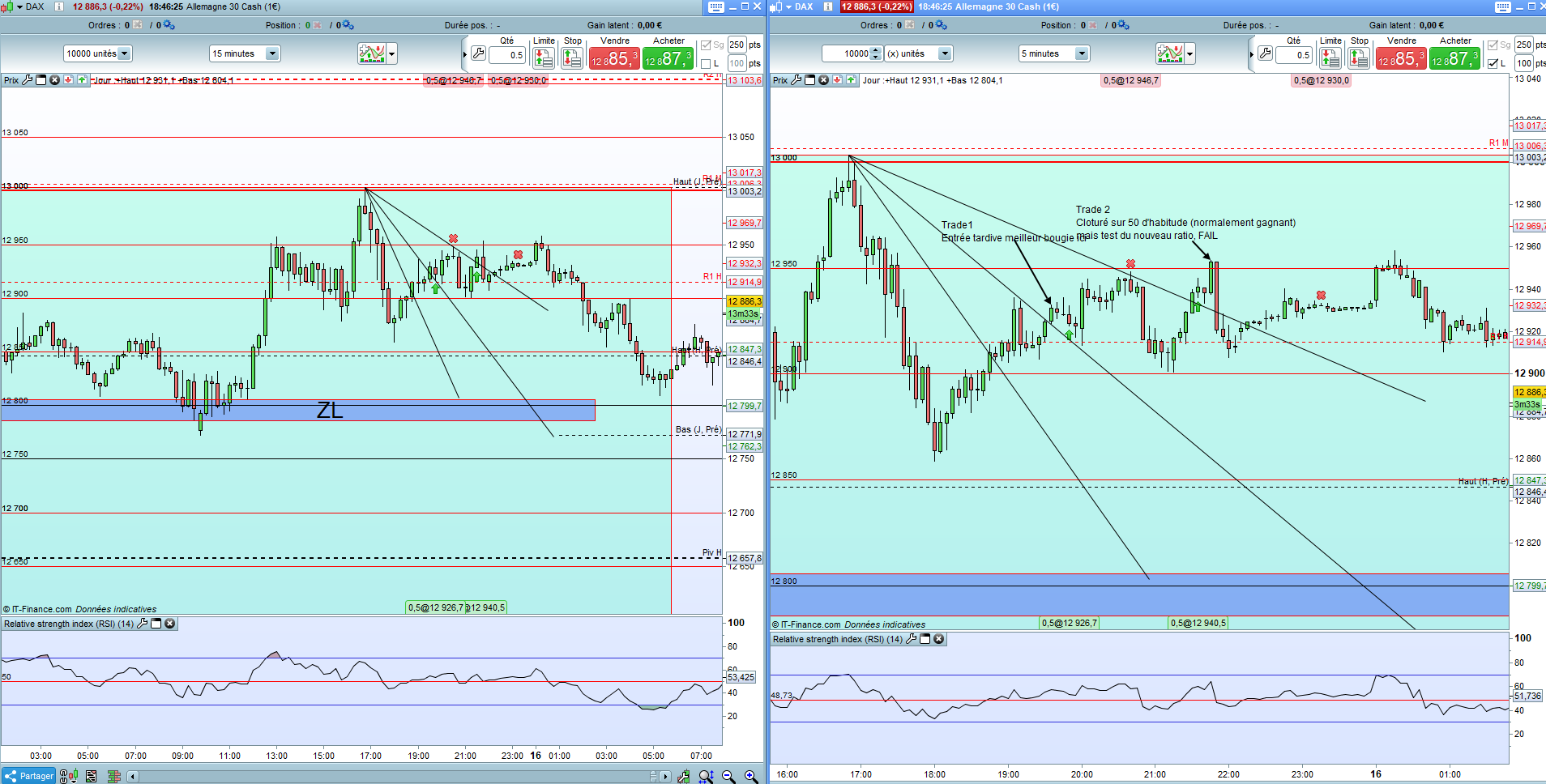This screenshot has width=1546, height=784.
Task: Open RSI settings wrench in left chart
Action: 143,624
